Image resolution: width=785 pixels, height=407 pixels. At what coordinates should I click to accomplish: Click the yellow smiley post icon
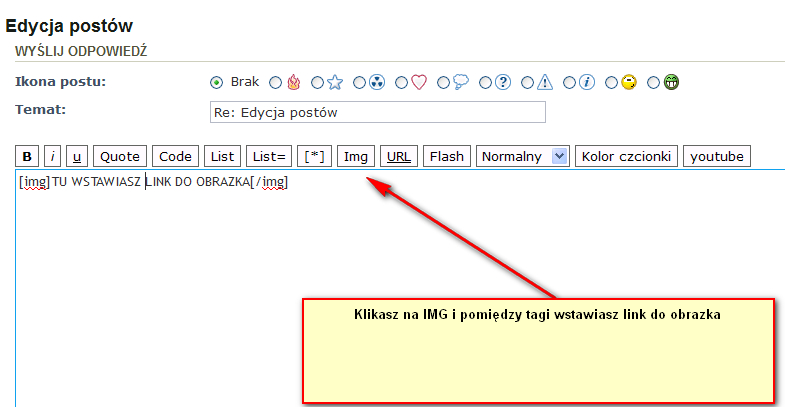point(629,82)
